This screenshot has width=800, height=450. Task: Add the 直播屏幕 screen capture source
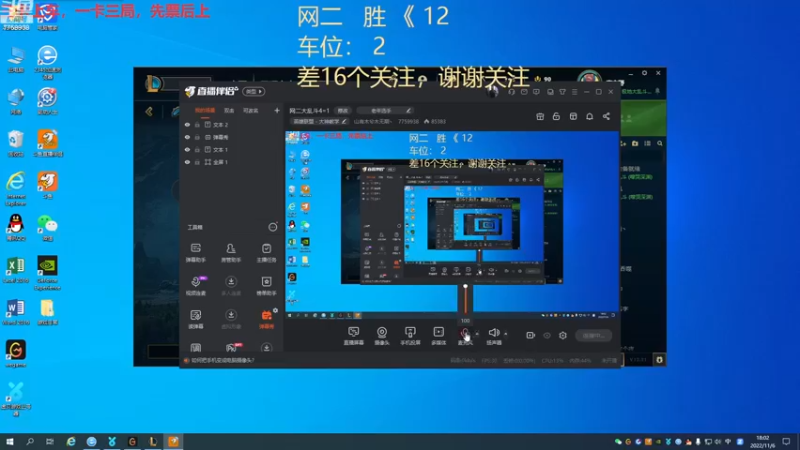pos(353,336)
